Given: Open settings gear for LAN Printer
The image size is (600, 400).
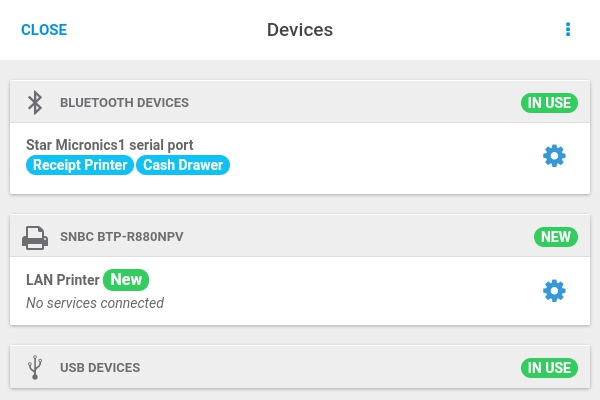Looking at the screenshot, I should tap(554, 291).
